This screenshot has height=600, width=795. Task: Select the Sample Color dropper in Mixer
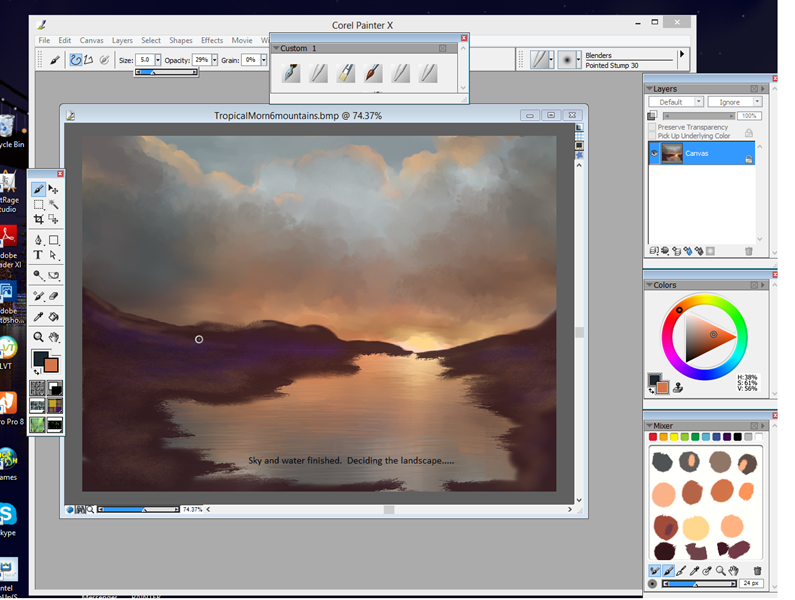[695, 571]
